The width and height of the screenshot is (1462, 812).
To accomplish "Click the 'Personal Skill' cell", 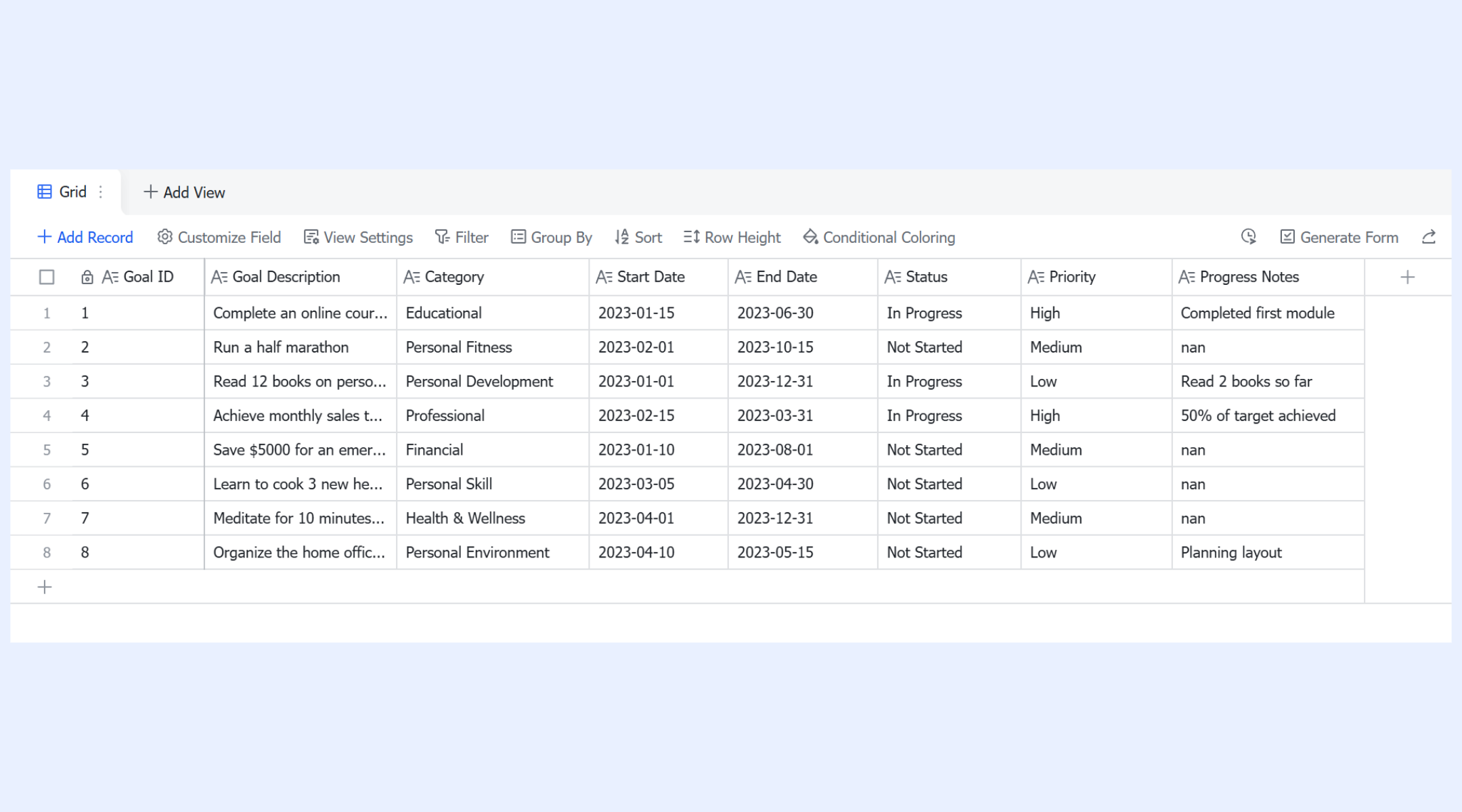I will click(x=493, y=484).
